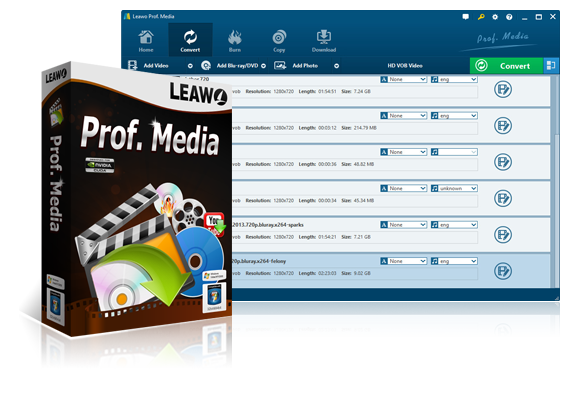The width and height of the screenshot is (579, 395).
Task: Open the Copy tab
Action: (279, 41)
